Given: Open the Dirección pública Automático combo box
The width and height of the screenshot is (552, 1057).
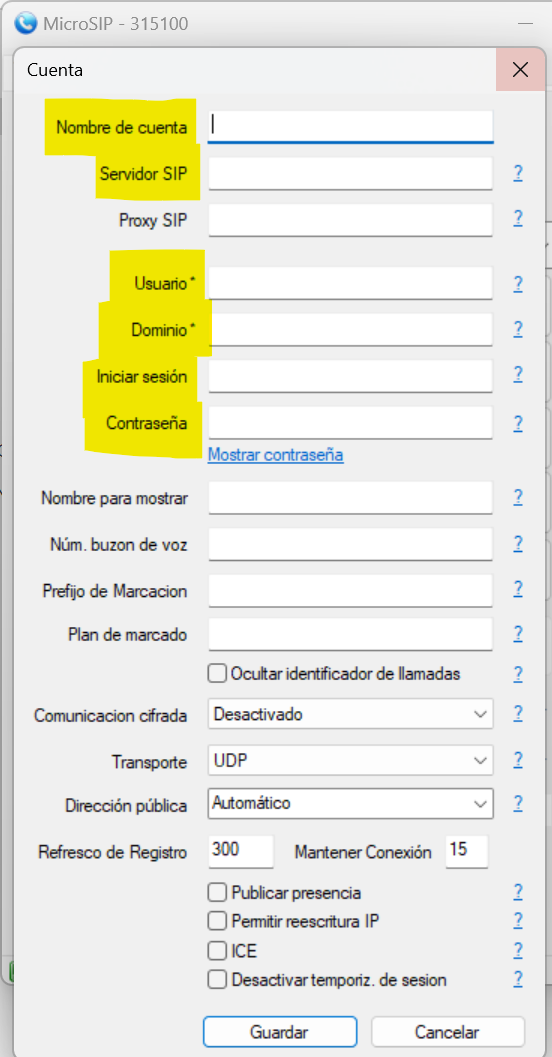Looking at the screenshot, I should point(350,804).
